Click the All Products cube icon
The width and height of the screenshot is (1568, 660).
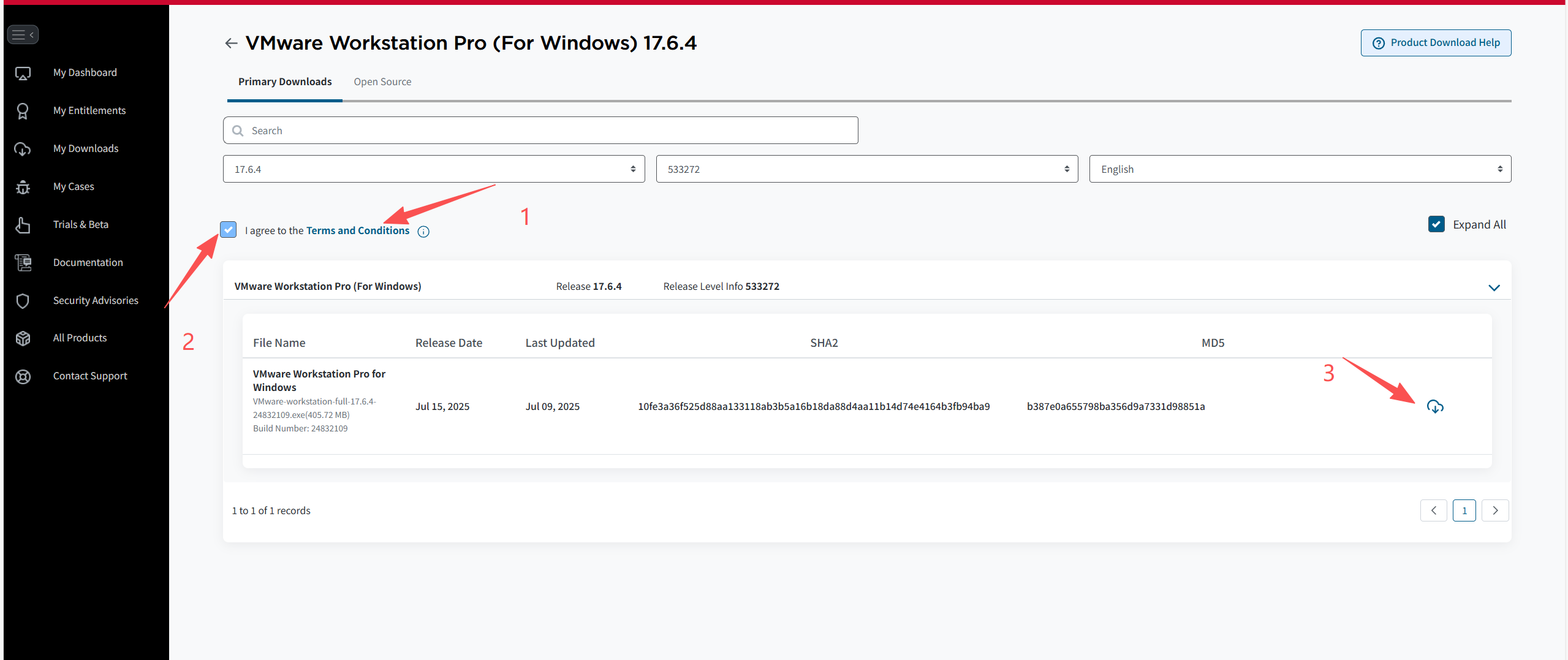click(x=23, y=338)
